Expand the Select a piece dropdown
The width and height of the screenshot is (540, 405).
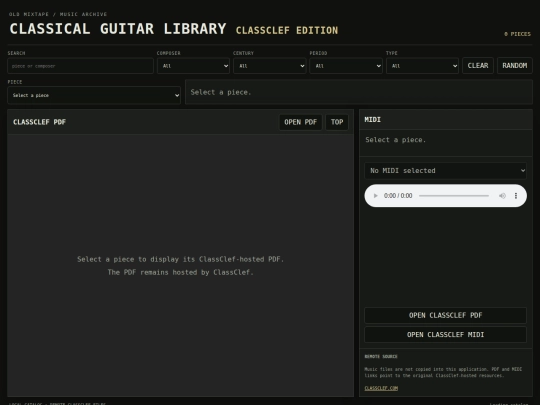[x=94, y=95]
